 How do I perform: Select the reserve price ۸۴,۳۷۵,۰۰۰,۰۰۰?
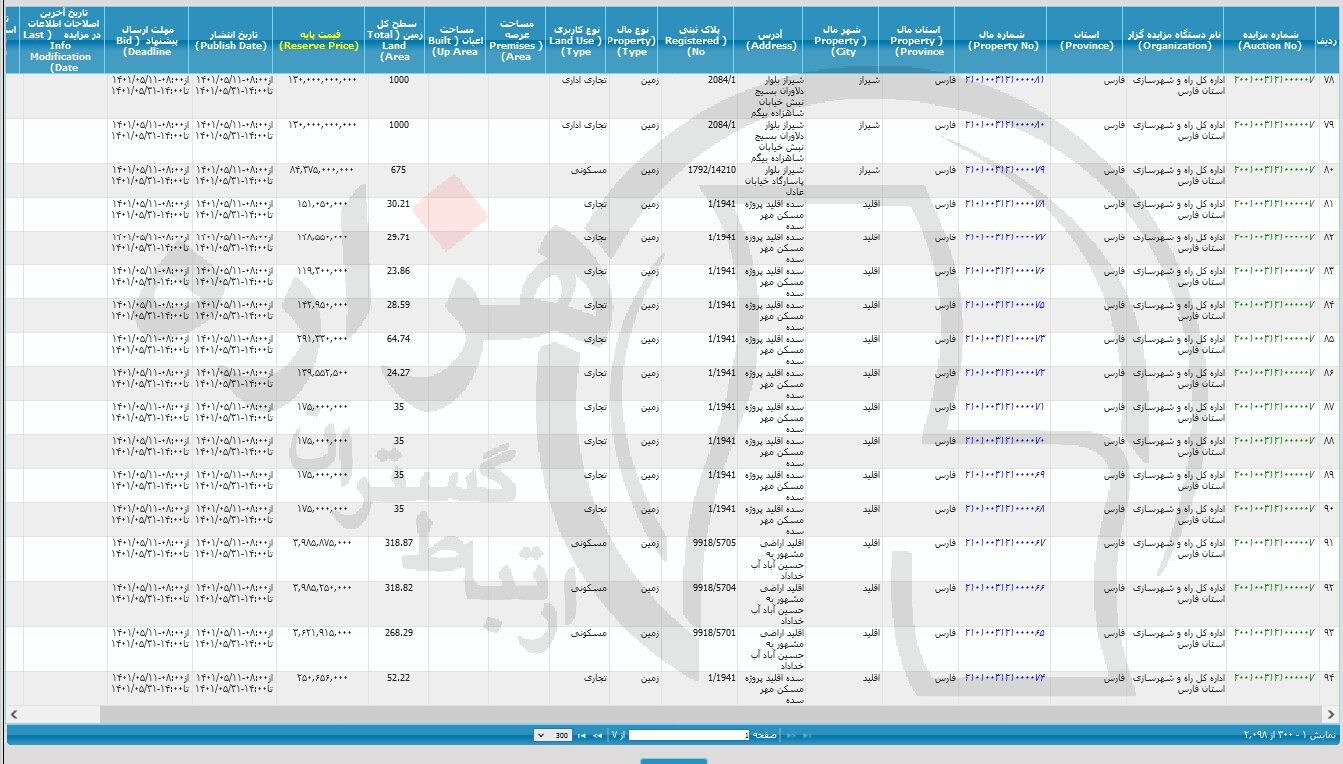323,169
